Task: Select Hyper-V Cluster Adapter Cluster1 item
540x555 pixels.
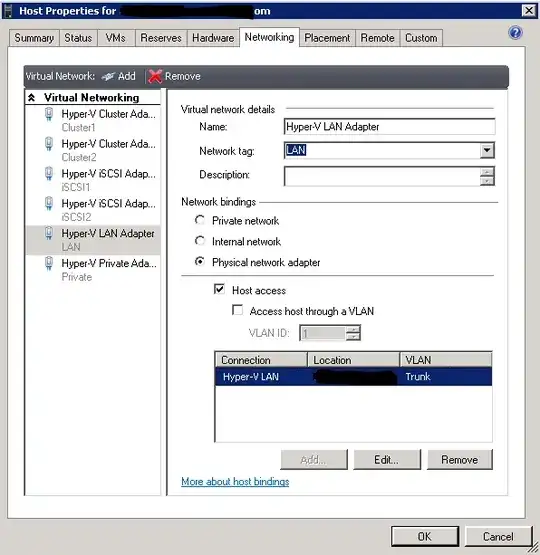Action: (x=93, y=120)
